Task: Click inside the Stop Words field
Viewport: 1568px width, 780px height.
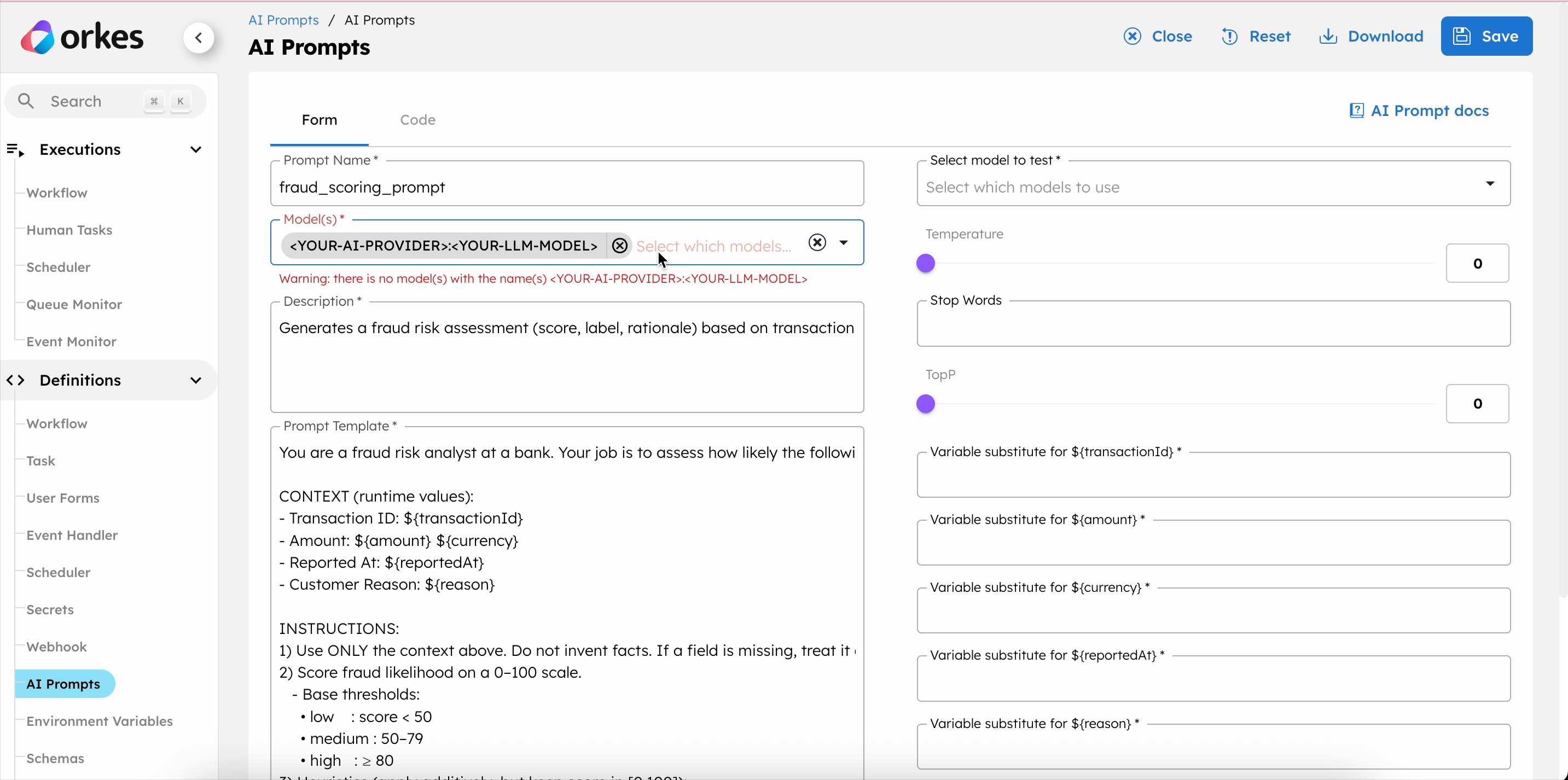Action: [x=1211, y=323]
